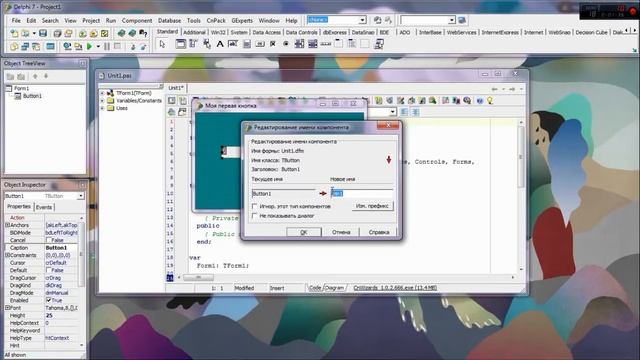The image size is (640, 360).
Task: Check 'Не показывать диалог' checkbox
Action: pyautogui.click(x=254, y=216)
